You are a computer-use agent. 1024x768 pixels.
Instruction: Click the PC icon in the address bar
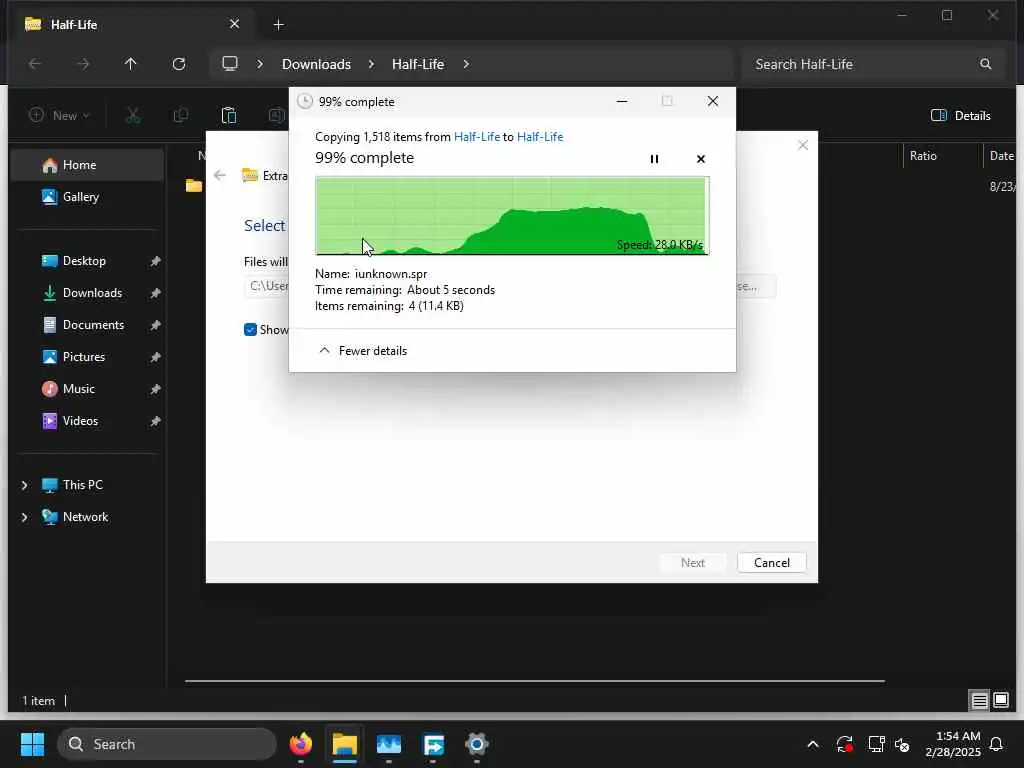(230, 63)
